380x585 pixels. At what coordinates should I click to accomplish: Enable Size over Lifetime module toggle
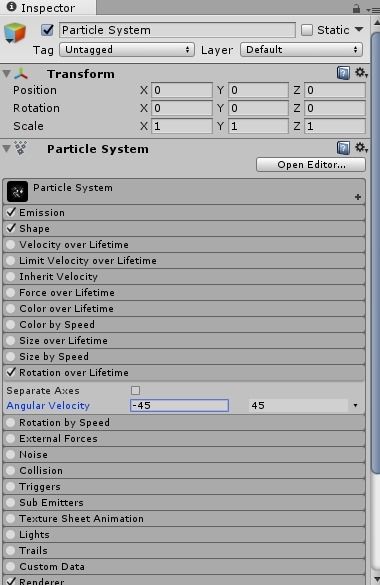[11, 341]
